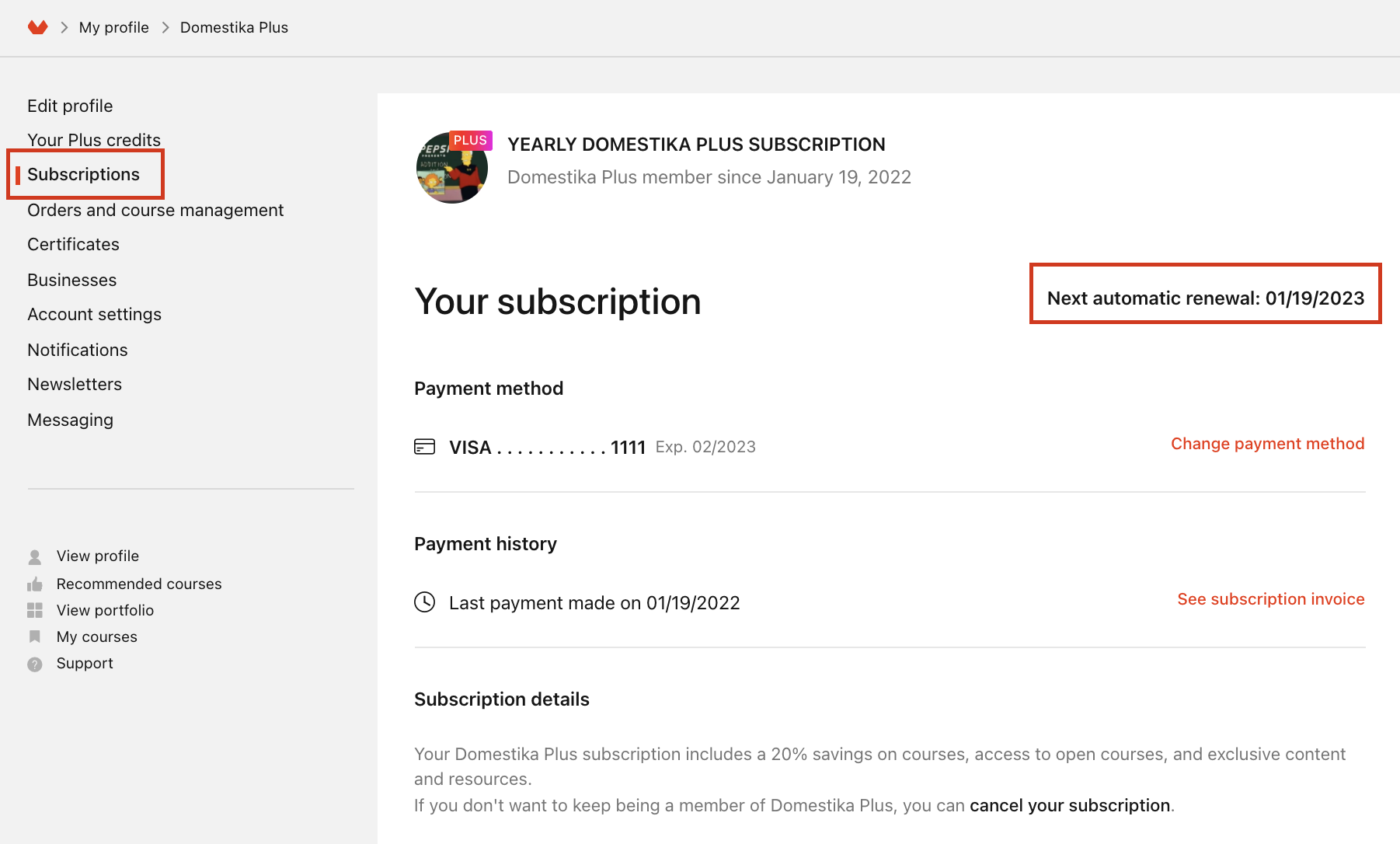Open the Support link

pos(85,663)
